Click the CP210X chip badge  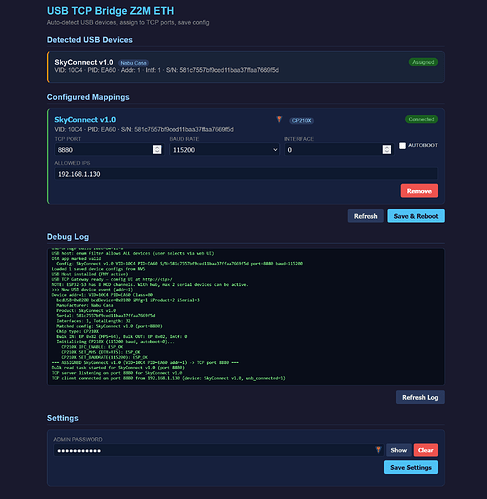301,121
